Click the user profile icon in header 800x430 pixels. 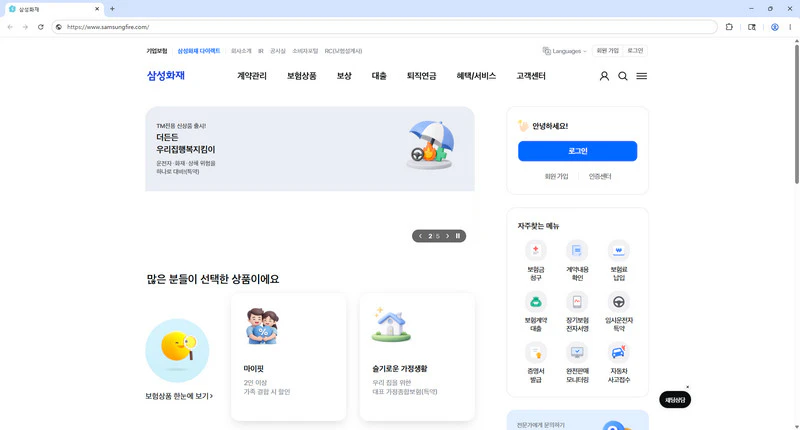click(604, 76)
